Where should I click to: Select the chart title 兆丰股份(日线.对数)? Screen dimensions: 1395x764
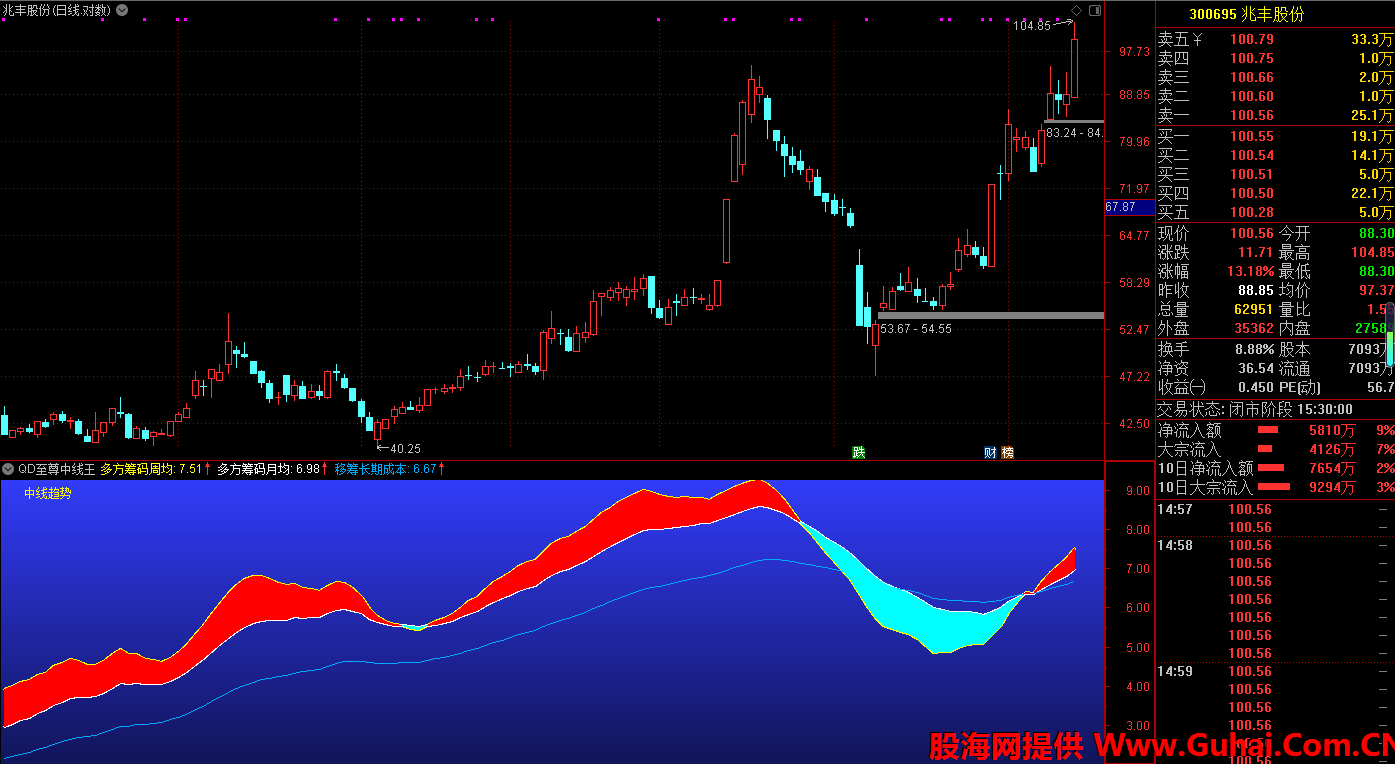[x=58, y=10]
